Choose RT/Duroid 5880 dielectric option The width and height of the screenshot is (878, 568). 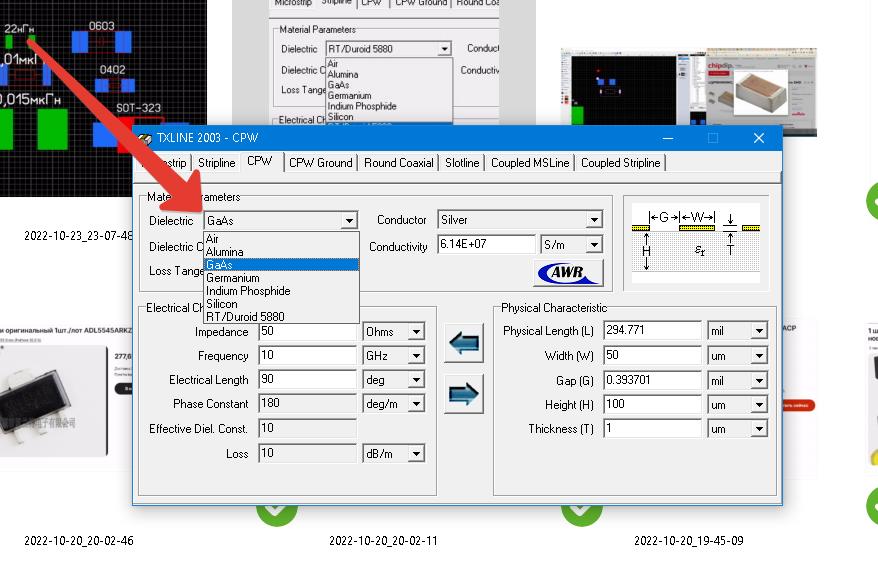click(281, 316)
